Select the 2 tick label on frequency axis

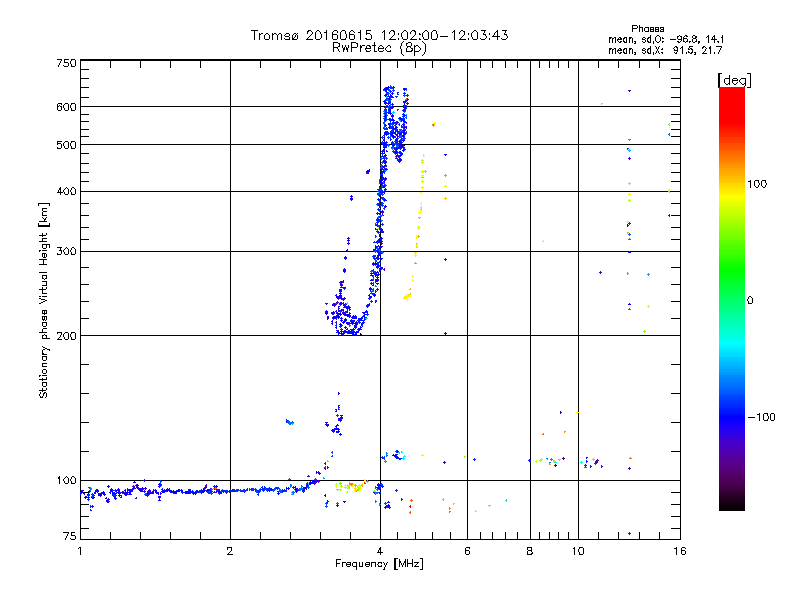tap(230, 551)
